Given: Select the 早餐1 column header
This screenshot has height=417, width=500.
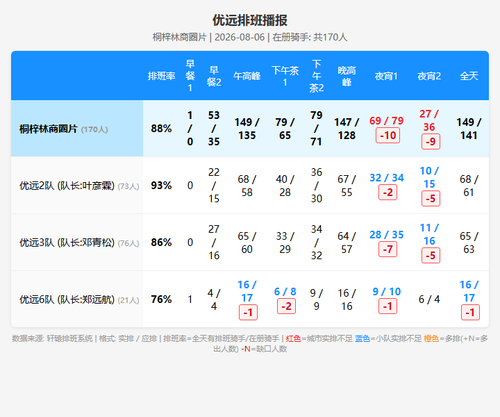Looking at the screenshot, I should [190, 76].
